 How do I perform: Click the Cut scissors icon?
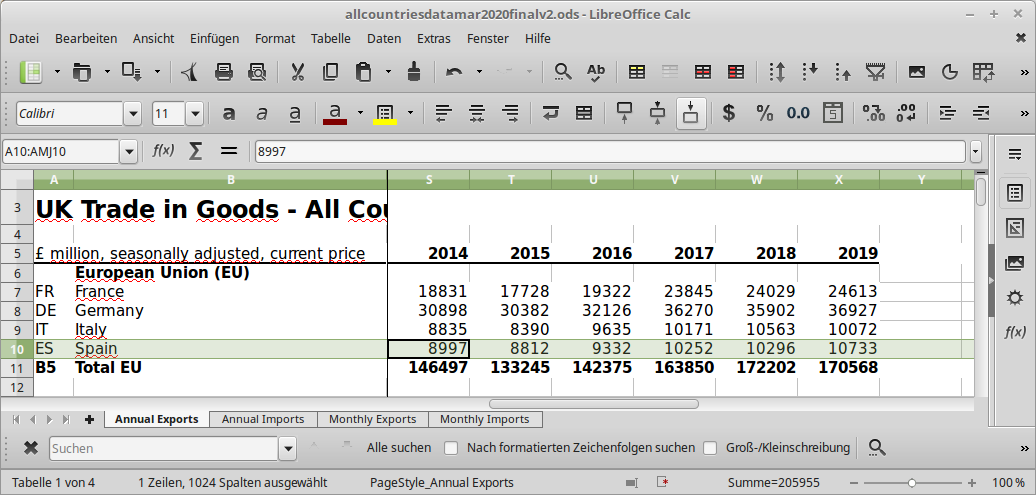click(297, 72)
